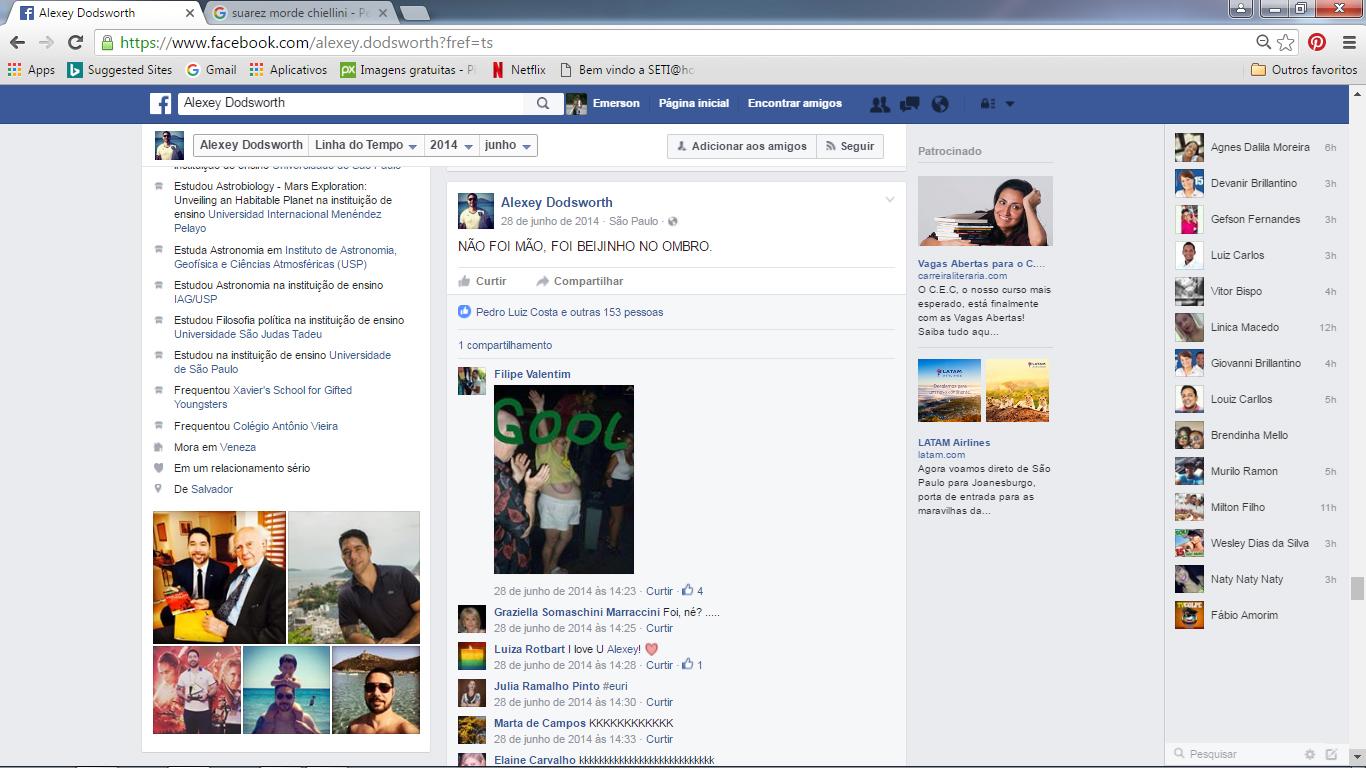
Task: Open a new browser tab
Action: tap(414, 13)
